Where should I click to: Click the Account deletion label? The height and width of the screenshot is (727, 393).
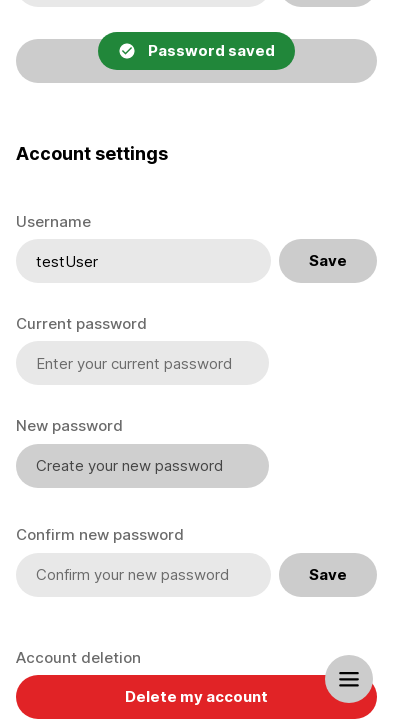(78, 658)
